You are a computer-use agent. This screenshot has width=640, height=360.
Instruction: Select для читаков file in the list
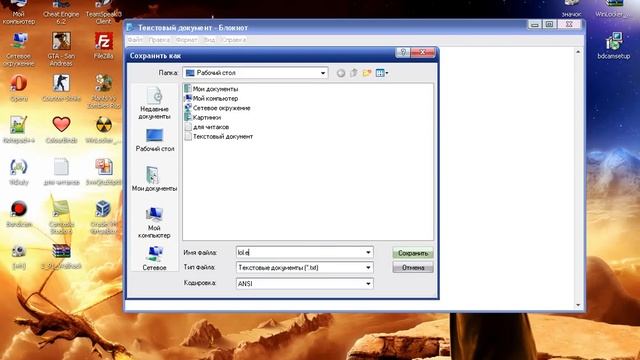(207, 127)
